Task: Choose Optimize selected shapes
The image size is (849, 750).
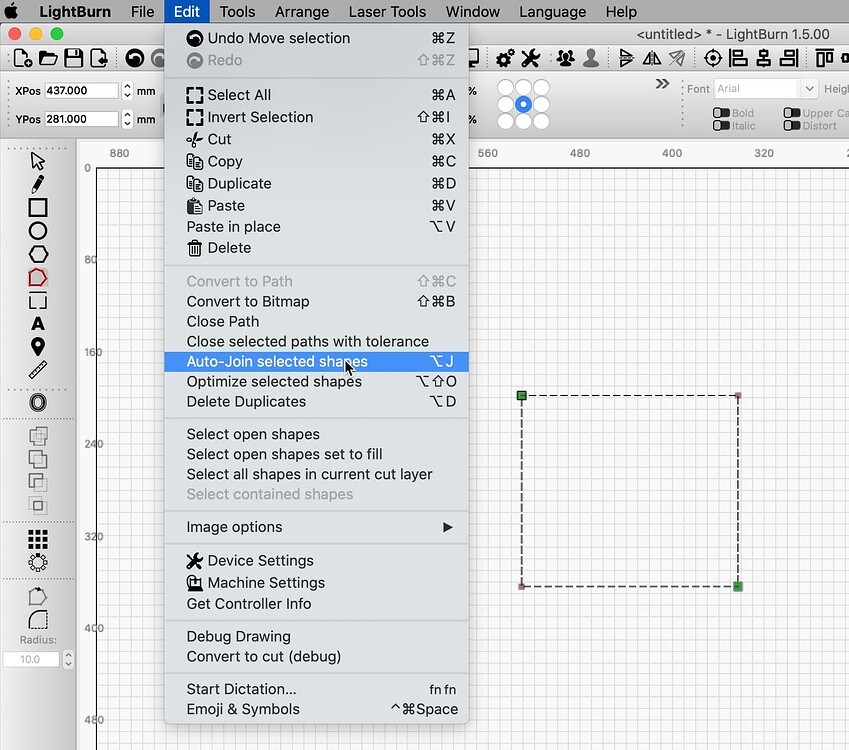Action: (316, 381)
